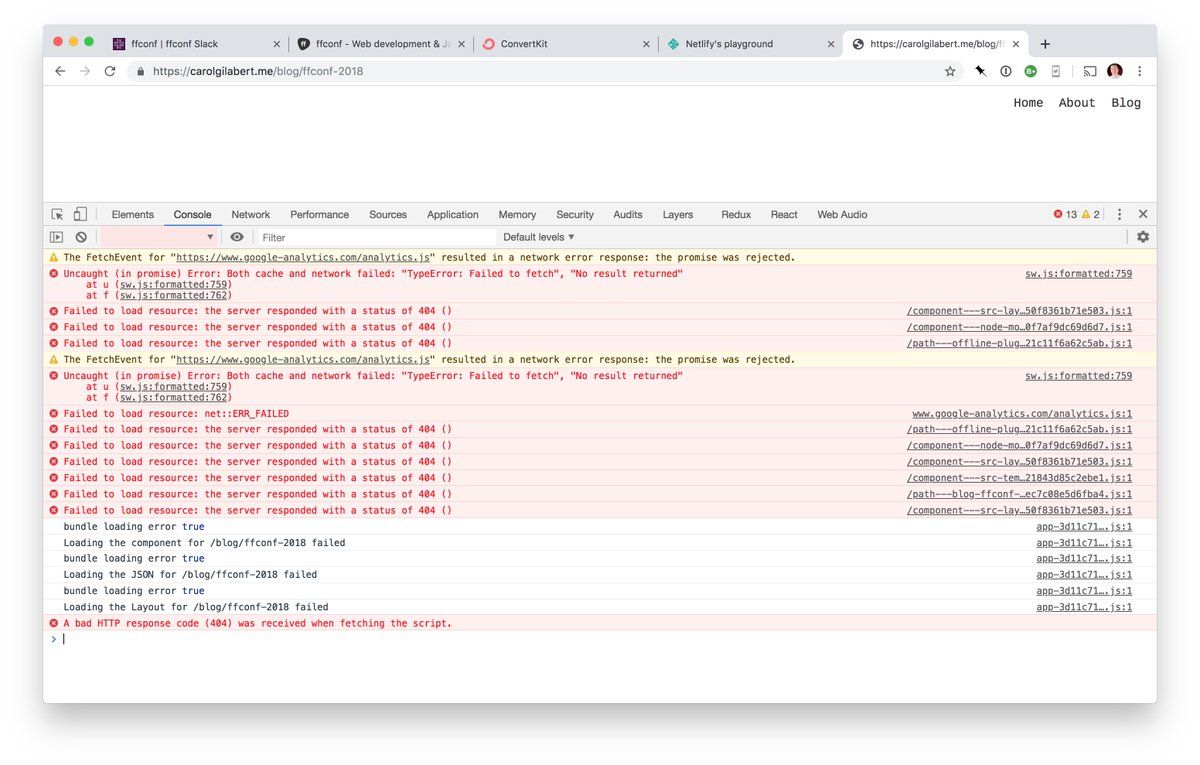Open Chrome's three-dot main menu
Image resolution: width=1200 pixels, height=765 pixels.
1139,71
